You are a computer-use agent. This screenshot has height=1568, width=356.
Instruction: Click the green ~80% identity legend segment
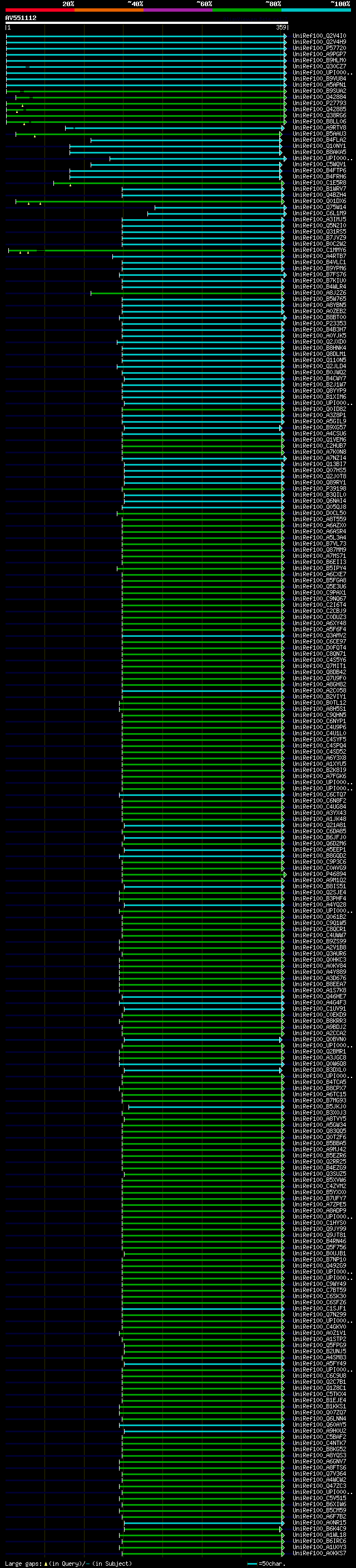point(247,10)
